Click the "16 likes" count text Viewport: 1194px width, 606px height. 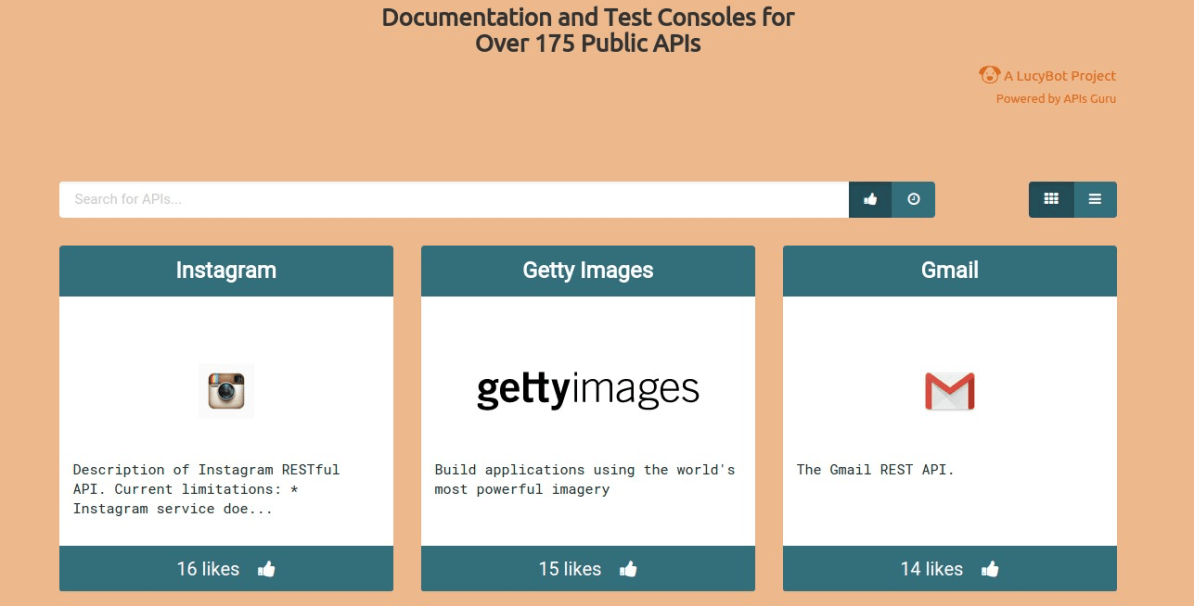[x=208, y=569]
